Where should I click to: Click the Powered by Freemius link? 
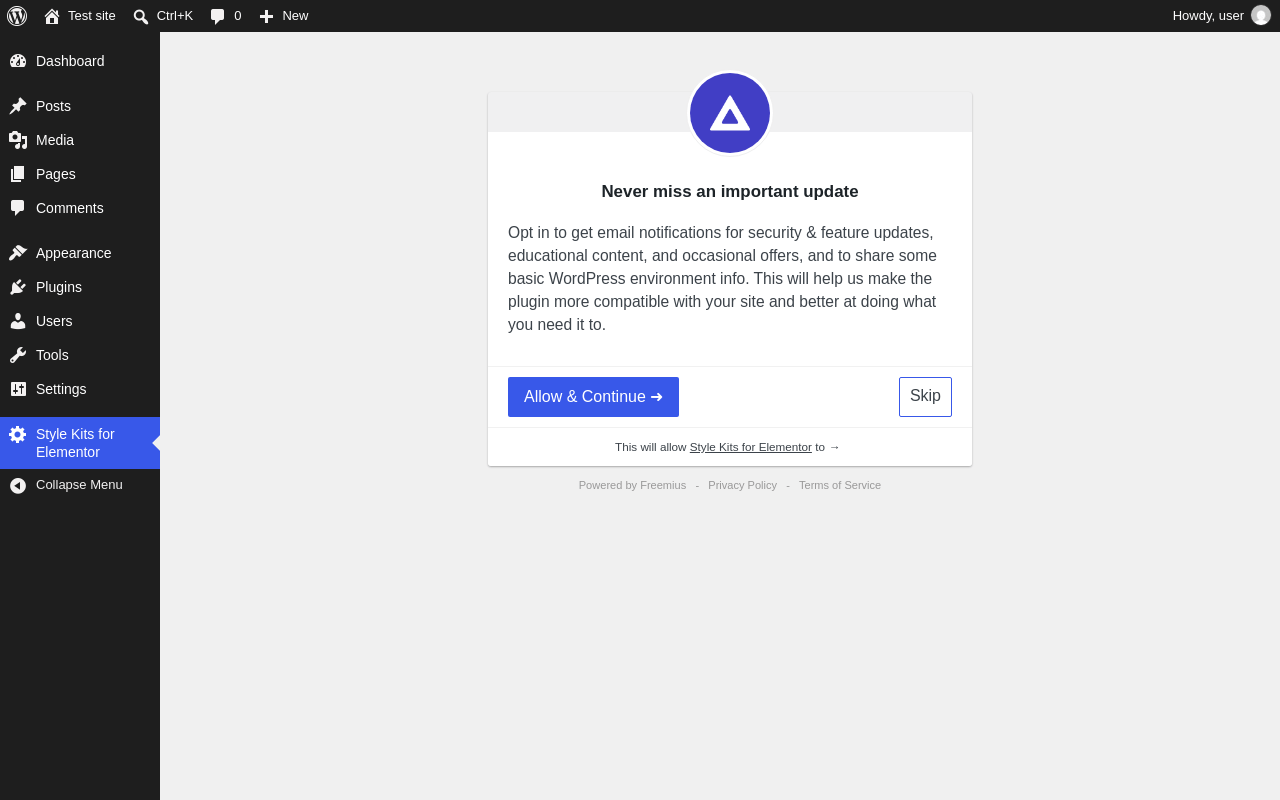[632, 485]
